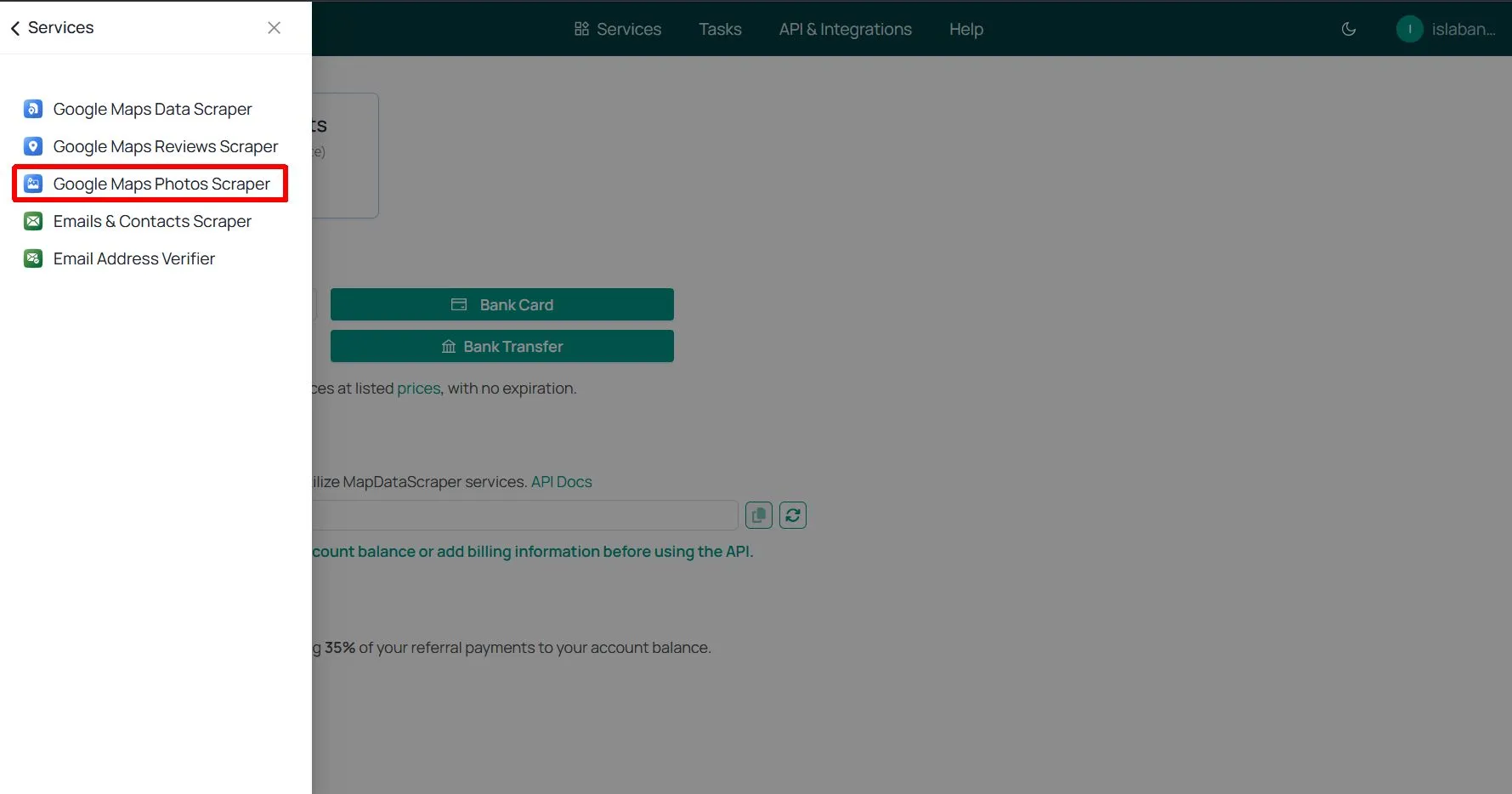This screenshot has height=794, width=1512.
Task: Open the islaban account menu
Action: pos(1464,29)
